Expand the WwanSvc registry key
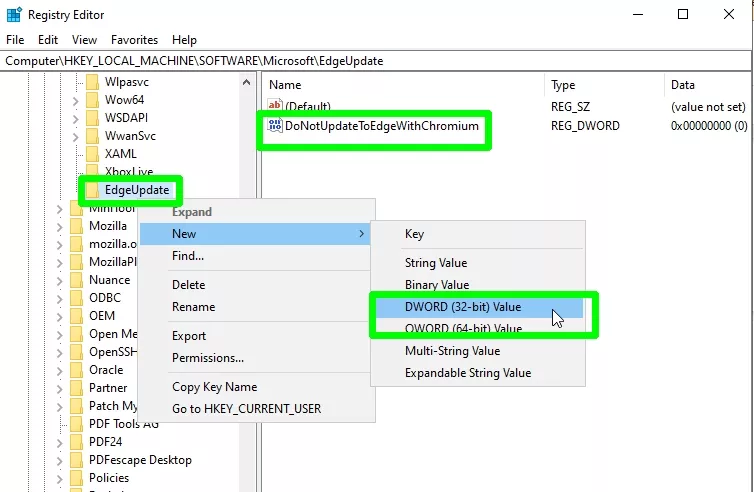754x492 pixels. tap(75, 137)
